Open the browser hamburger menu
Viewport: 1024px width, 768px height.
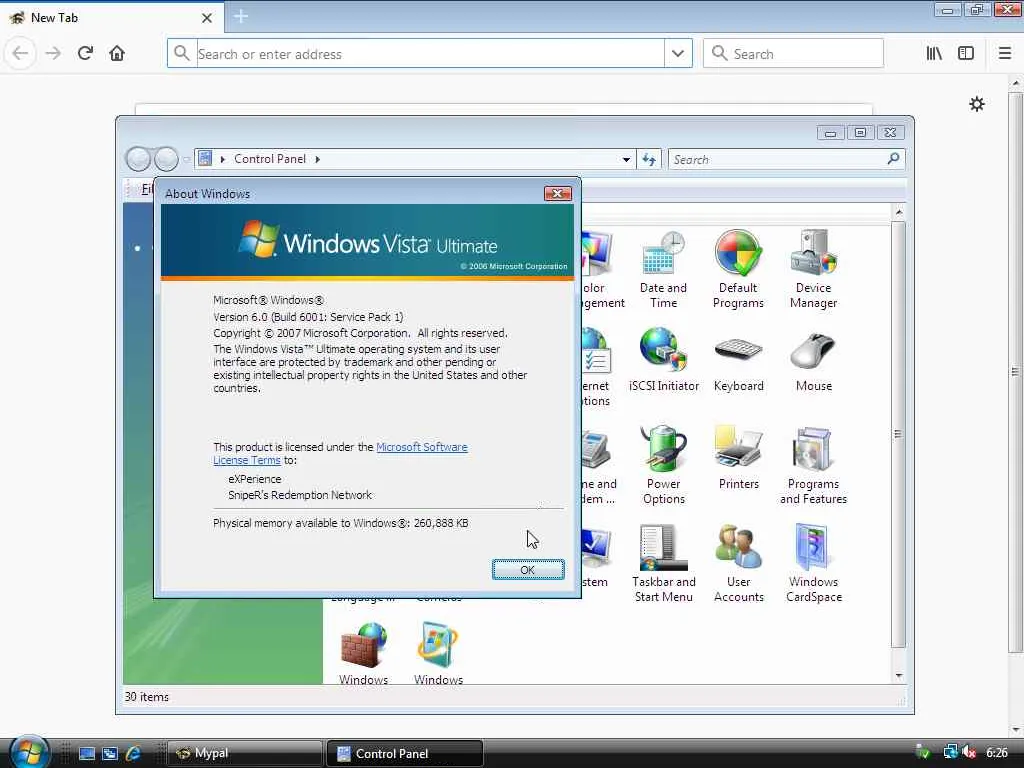1004,54
